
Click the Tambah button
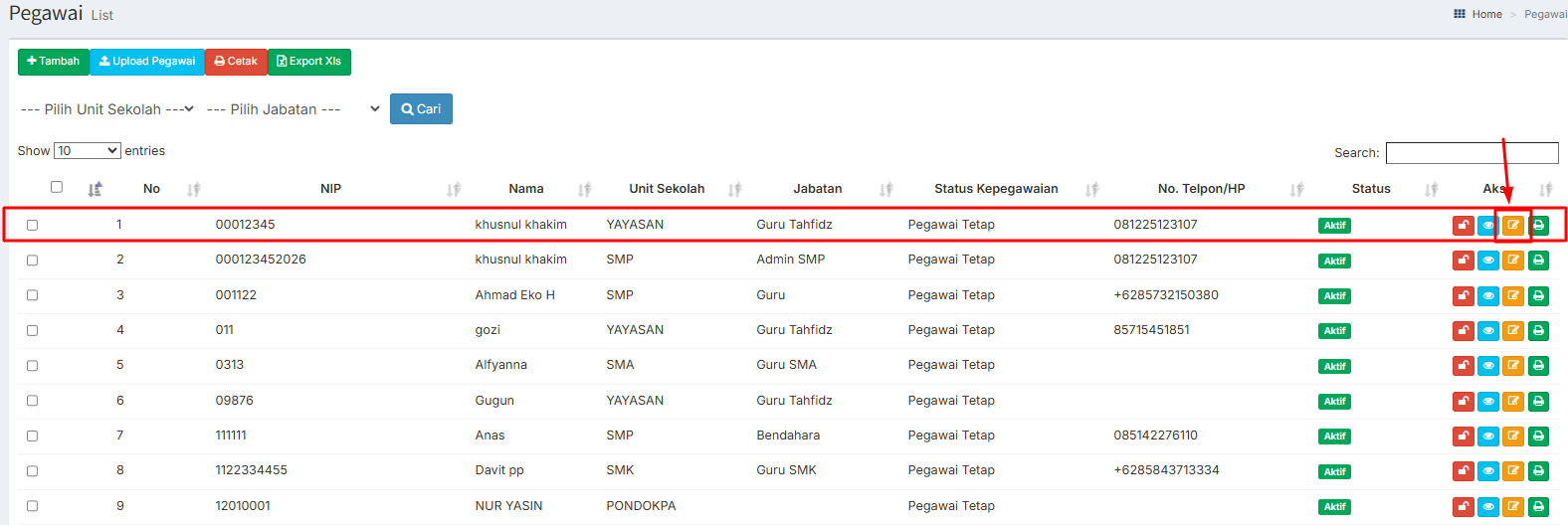(54, 62)
